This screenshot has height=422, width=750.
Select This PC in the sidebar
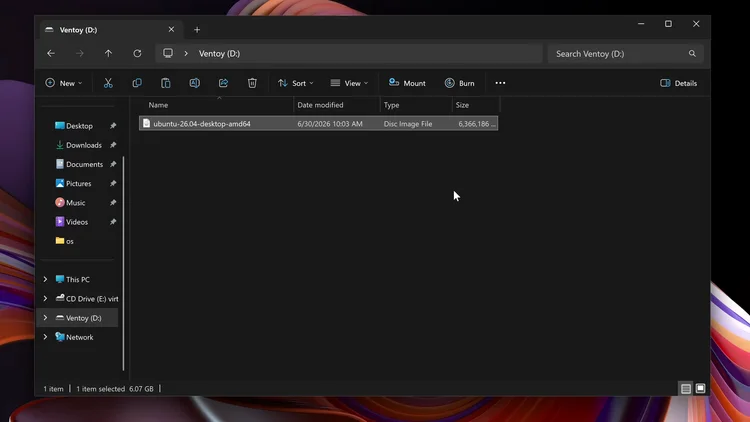click(78, 279)
